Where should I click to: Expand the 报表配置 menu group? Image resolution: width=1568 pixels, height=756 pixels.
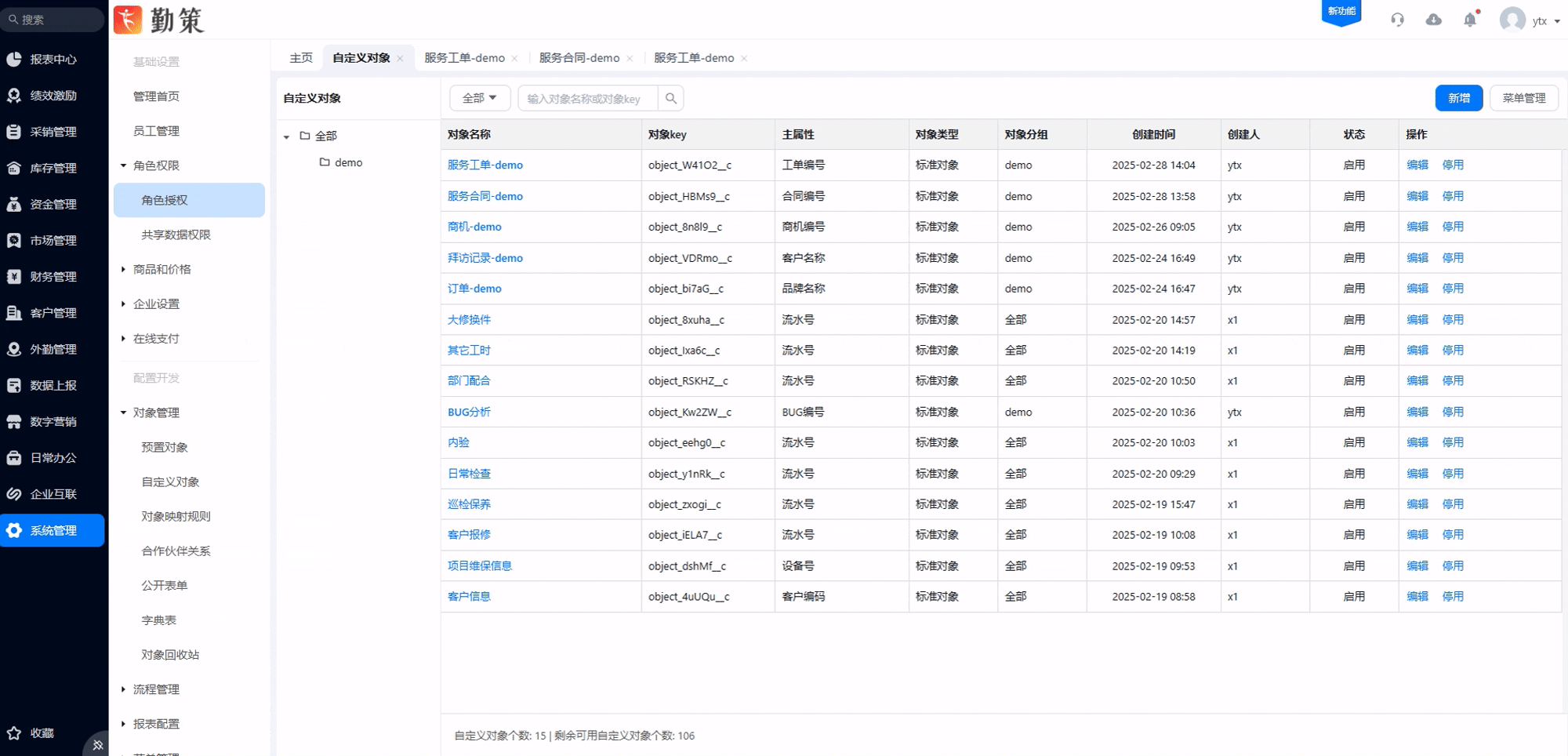click(x=123, y=724)
